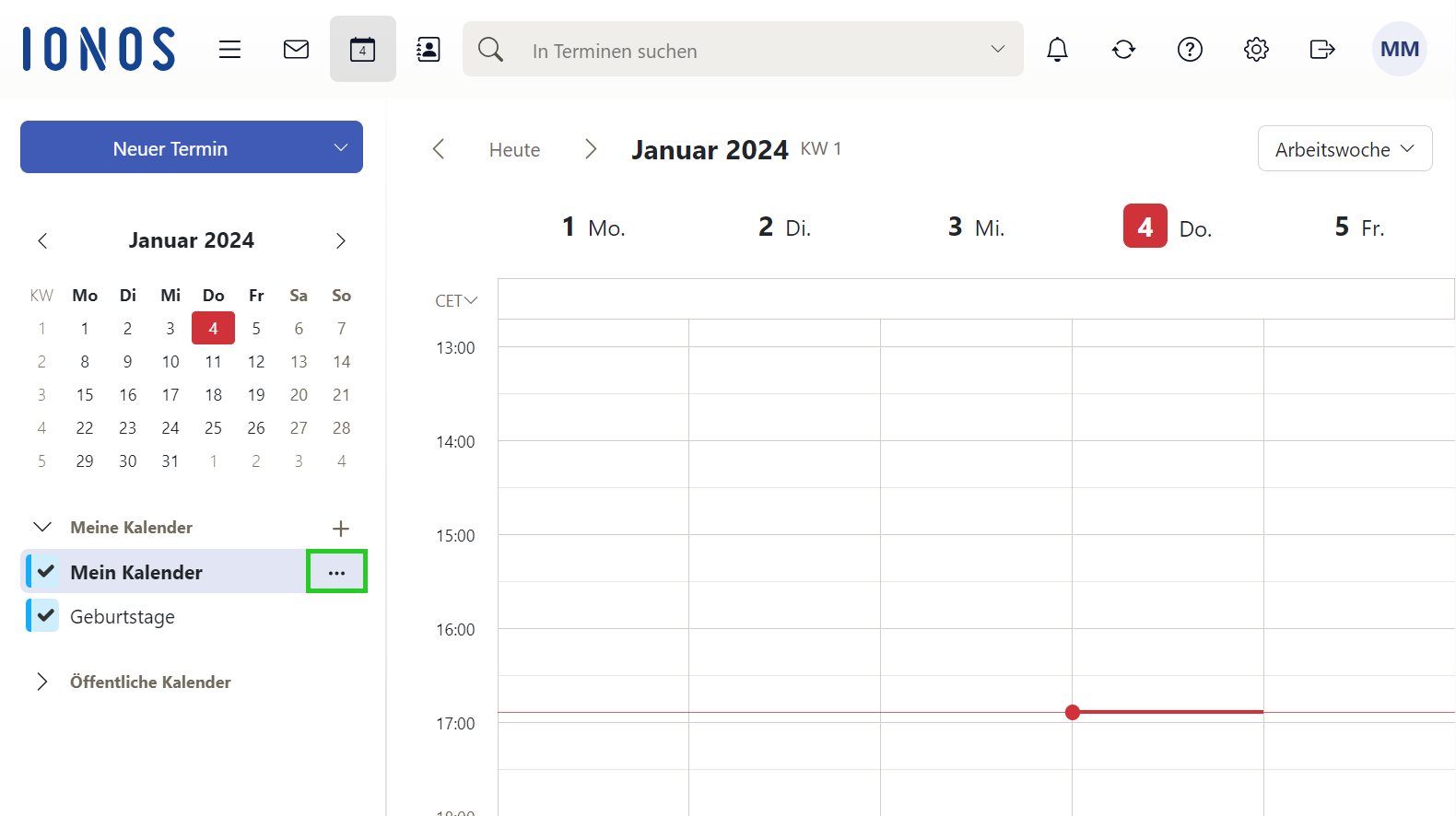Open the help question mark icon
This screenshot has width=1456, height=816.
click(x=1190, y=50)
